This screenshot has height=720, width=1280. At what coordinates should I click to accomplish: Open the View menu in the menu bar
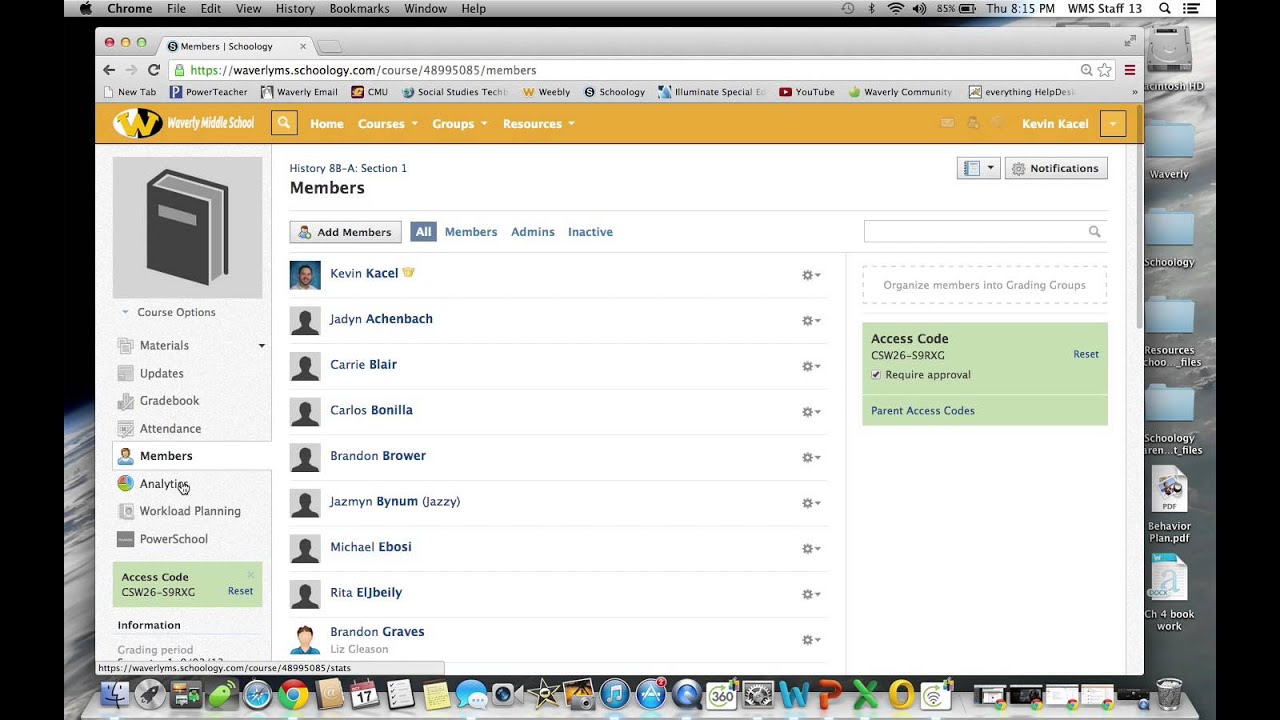tap(248, 8)
